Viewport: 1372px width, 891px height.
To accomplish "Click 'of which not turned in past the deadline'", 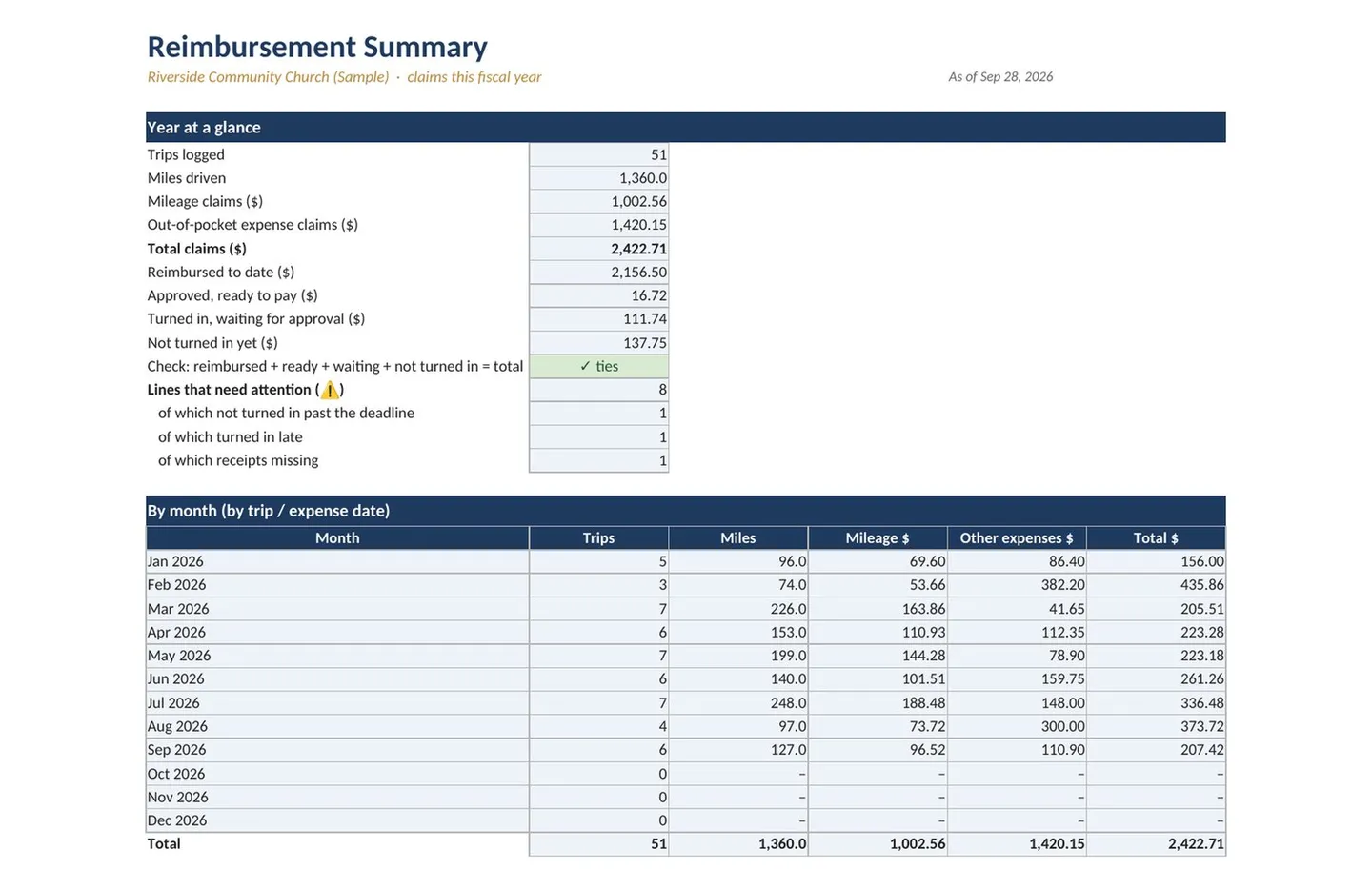I will 286,413.
